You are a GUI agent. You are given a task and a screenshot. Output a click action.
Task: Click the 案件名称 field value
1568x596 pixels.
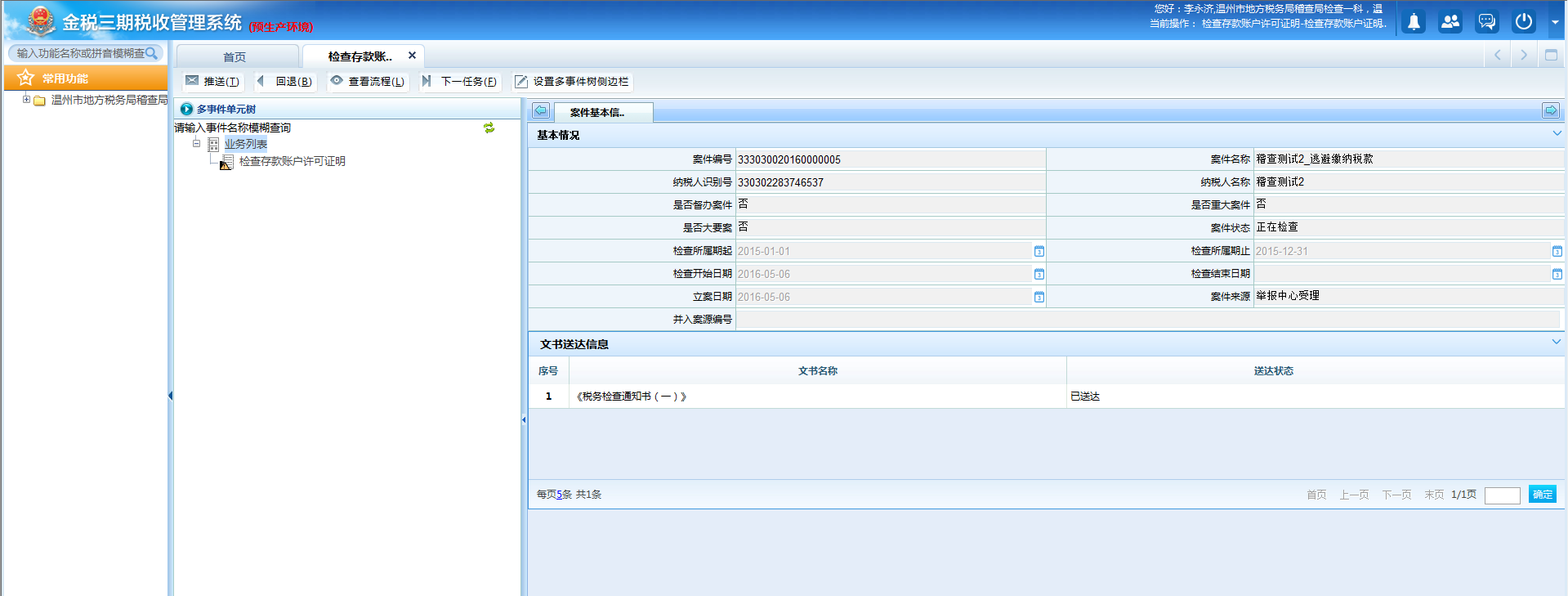point(1409,159)
